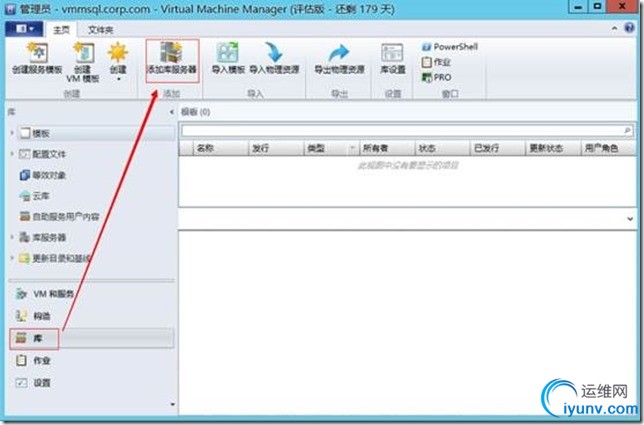Open the 库 workspace

[x=92, y=338]
